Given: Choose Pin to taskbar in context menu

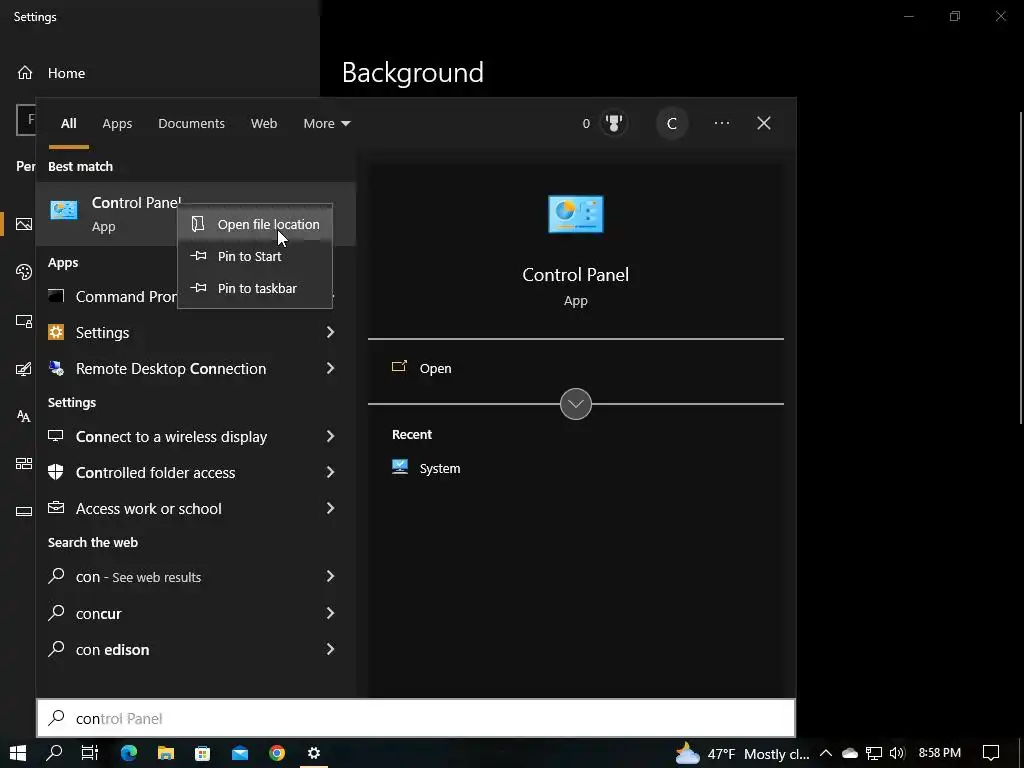Looking at the screenshot, I should click(255, 288).
